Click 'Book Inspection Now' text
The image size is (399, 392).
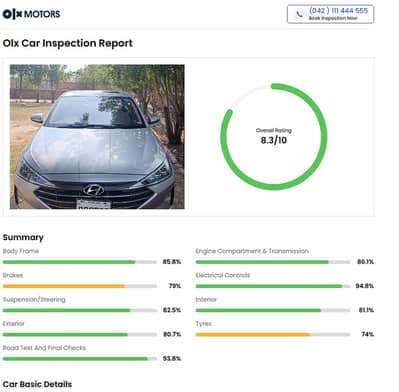pyautogui.click(x=333, y=18)
